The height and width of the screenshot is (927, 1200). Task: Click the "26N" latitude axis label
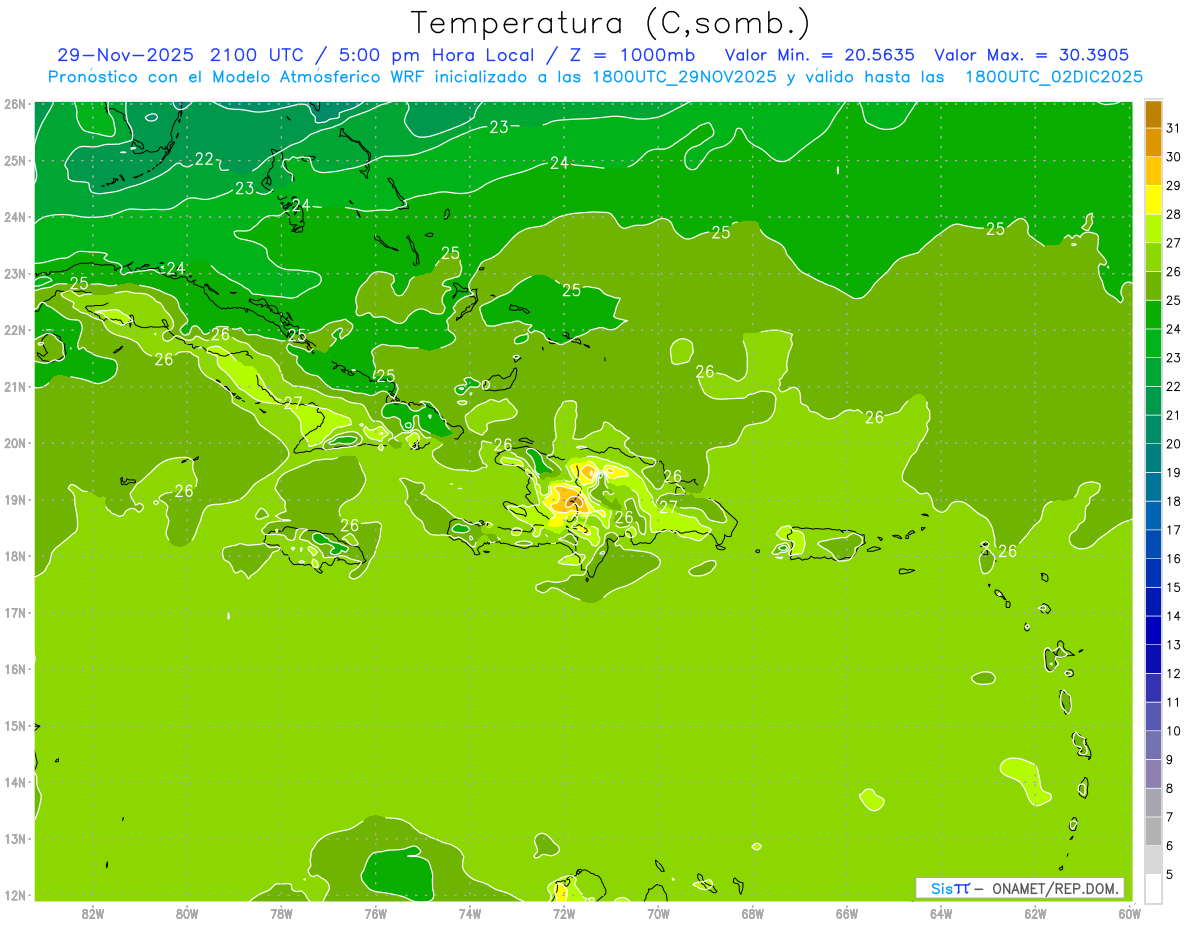tap(15, 104)
